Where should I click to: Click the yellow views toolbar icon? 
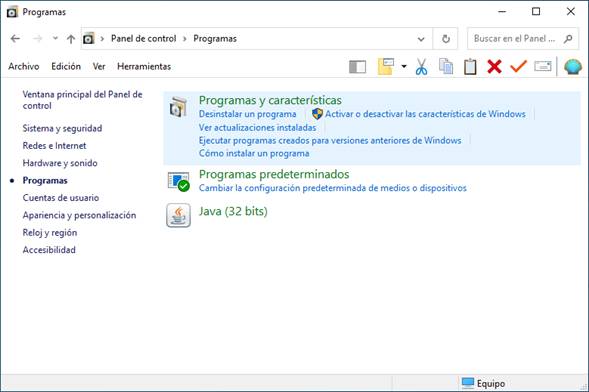[x=386, y=66]
